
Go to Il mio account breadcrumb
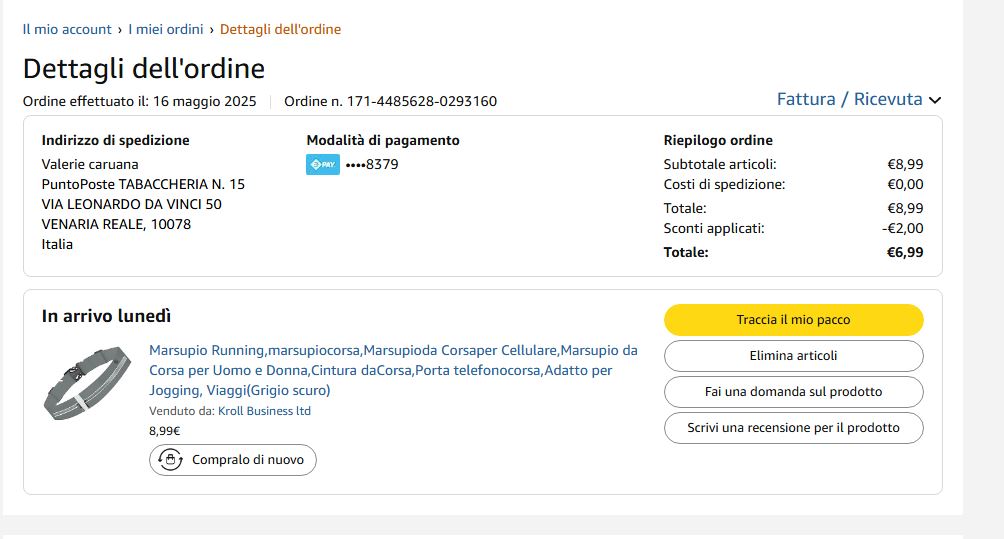pos(67,29)
